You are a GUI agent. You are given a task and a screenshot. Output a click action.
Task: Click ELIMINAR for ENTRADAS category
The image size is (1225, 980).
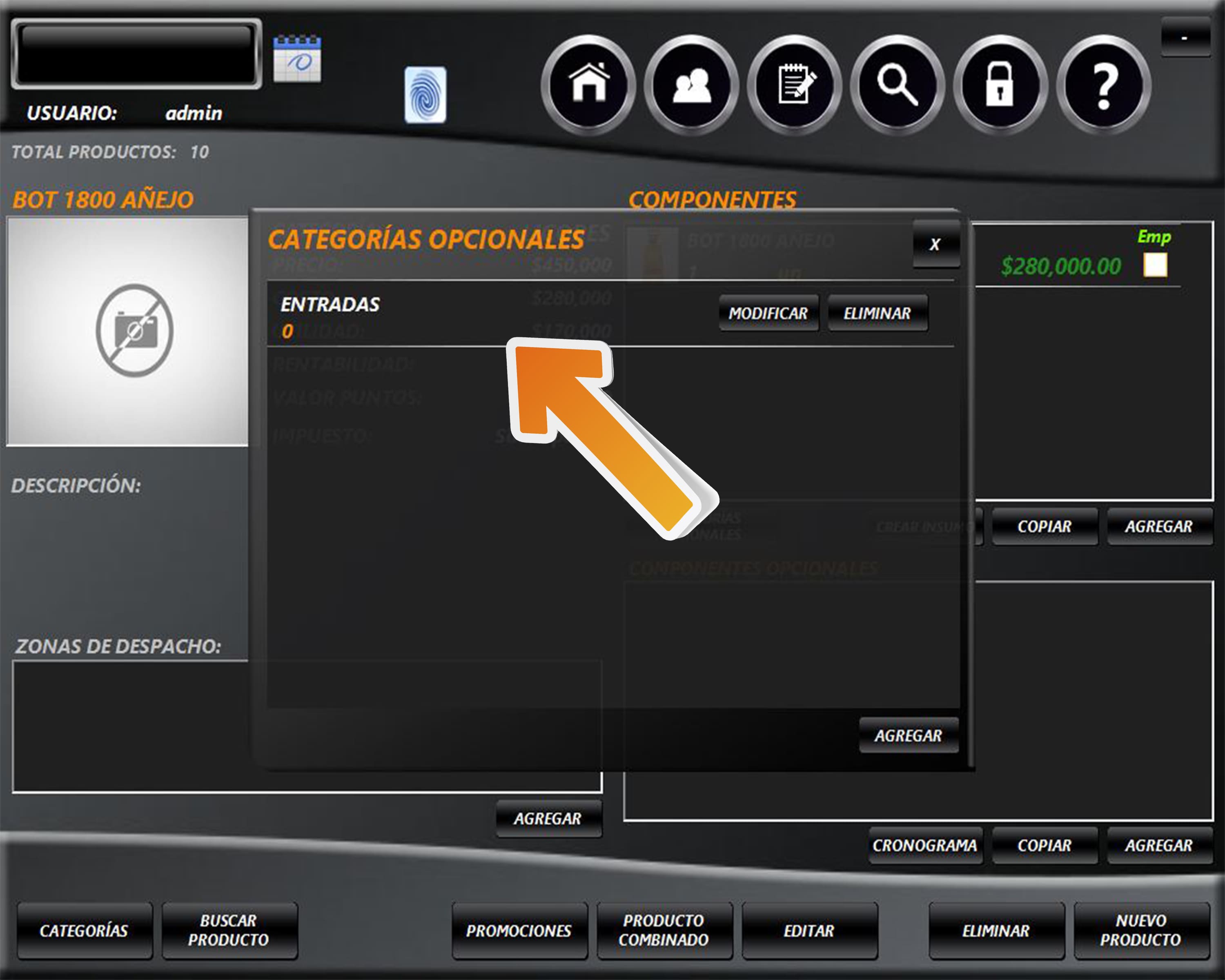(877, 313)
